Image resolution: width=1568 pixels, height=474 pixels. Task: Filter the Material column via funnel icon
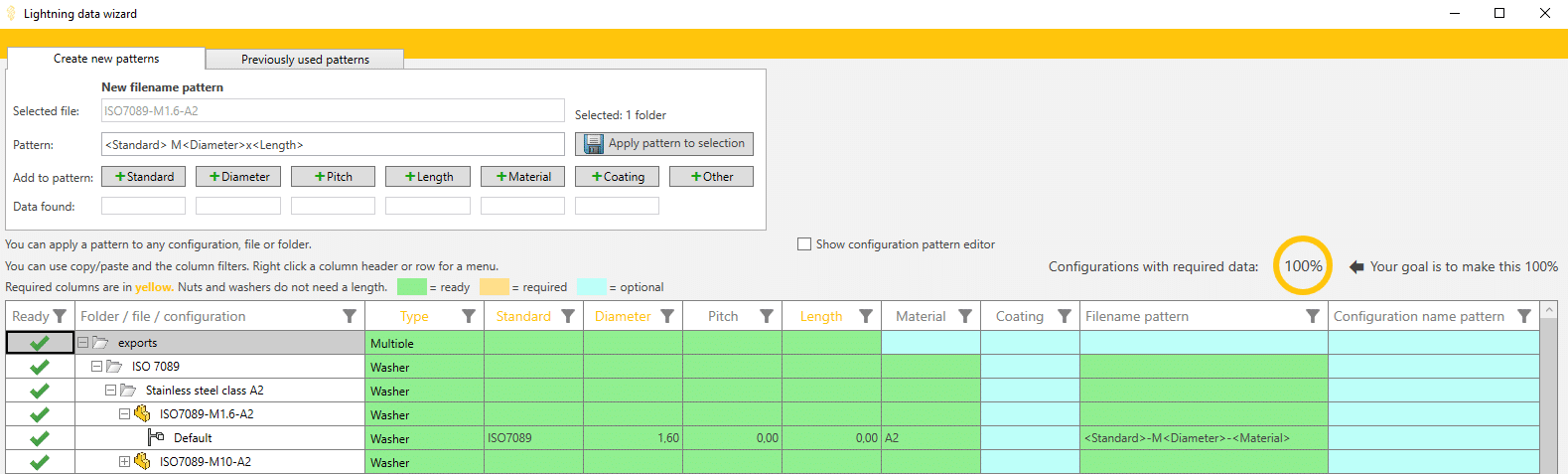point(965,316)
